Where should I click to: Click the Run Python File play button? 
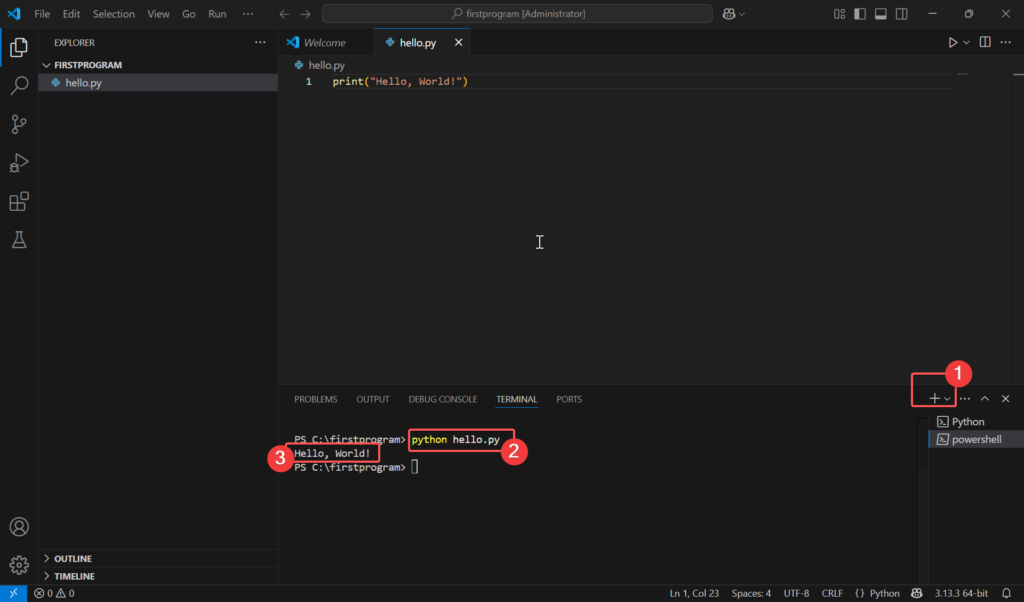(x=953, y=42)
